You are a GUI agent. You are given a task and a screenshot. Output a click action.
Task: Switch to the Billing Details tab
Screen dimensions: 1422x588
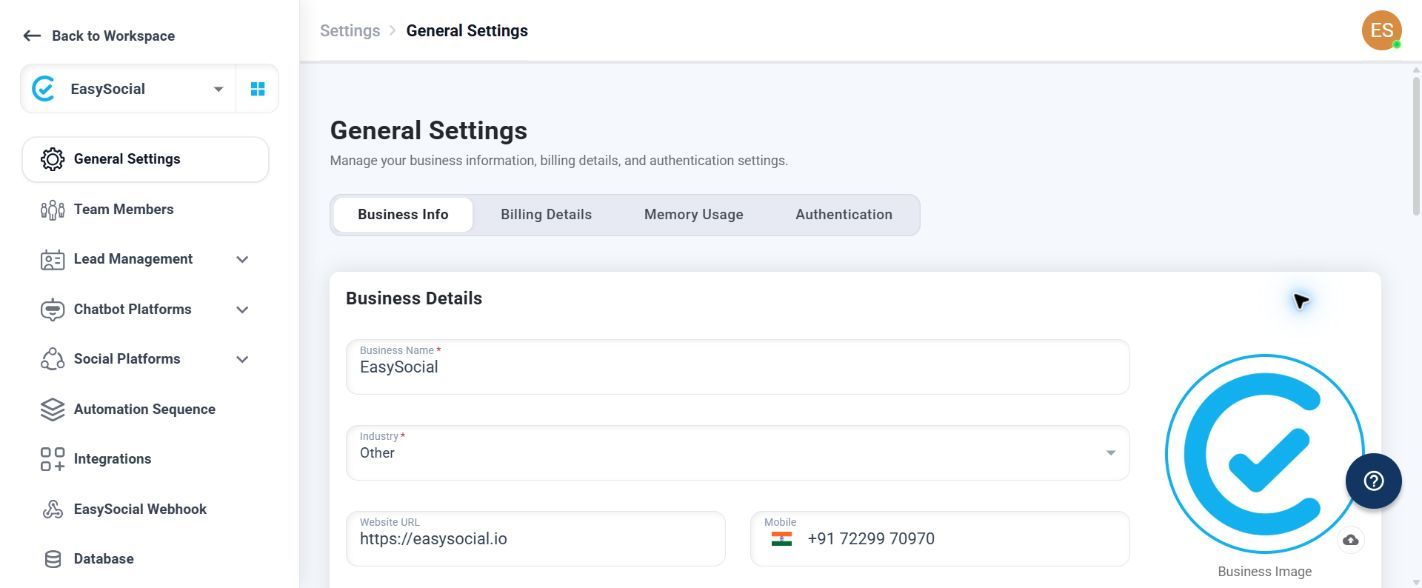coord(546,214)
